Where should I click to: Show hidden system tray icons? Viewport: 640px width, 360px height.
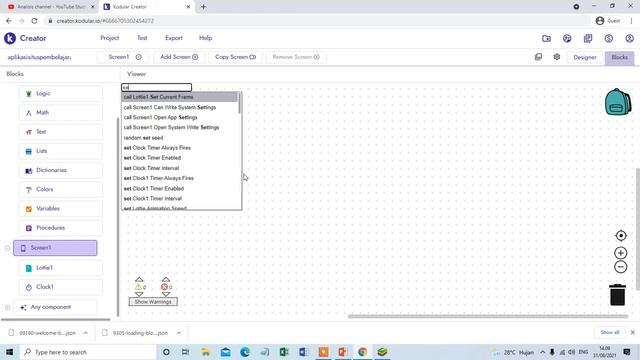(542, 352)
